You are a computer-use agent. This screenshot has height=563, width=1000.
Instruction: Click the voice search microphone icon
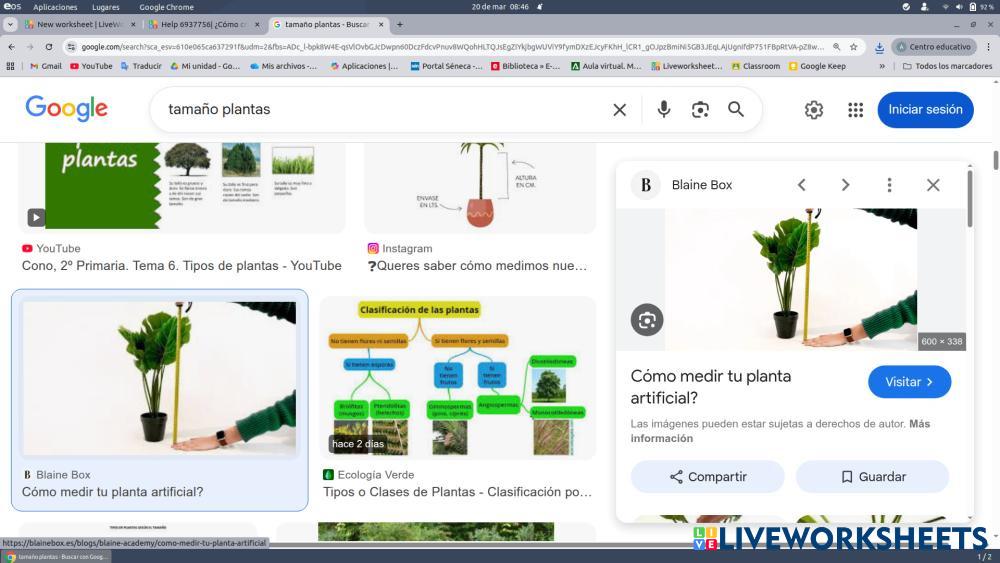tap(663, 110)
